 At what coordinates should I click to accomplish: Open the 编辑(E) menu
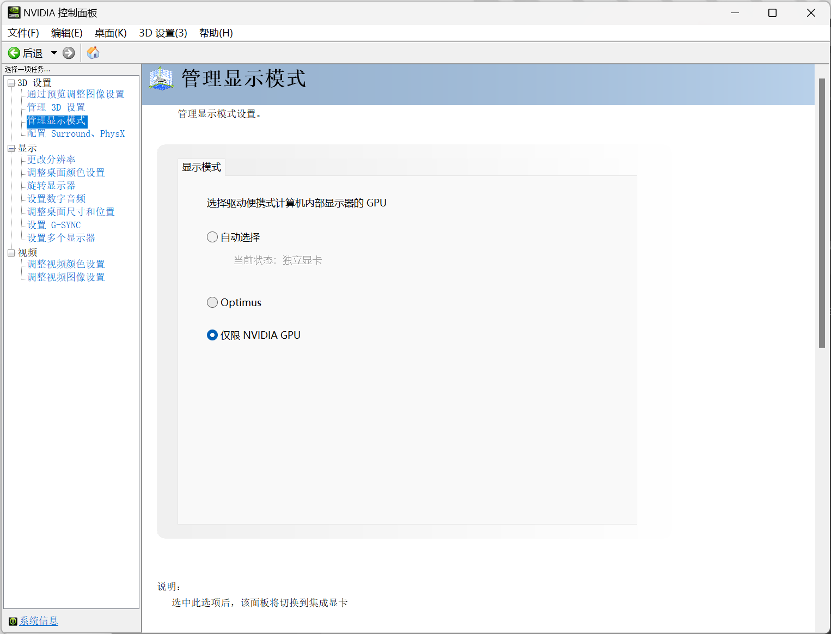click(x=67, y=33)
